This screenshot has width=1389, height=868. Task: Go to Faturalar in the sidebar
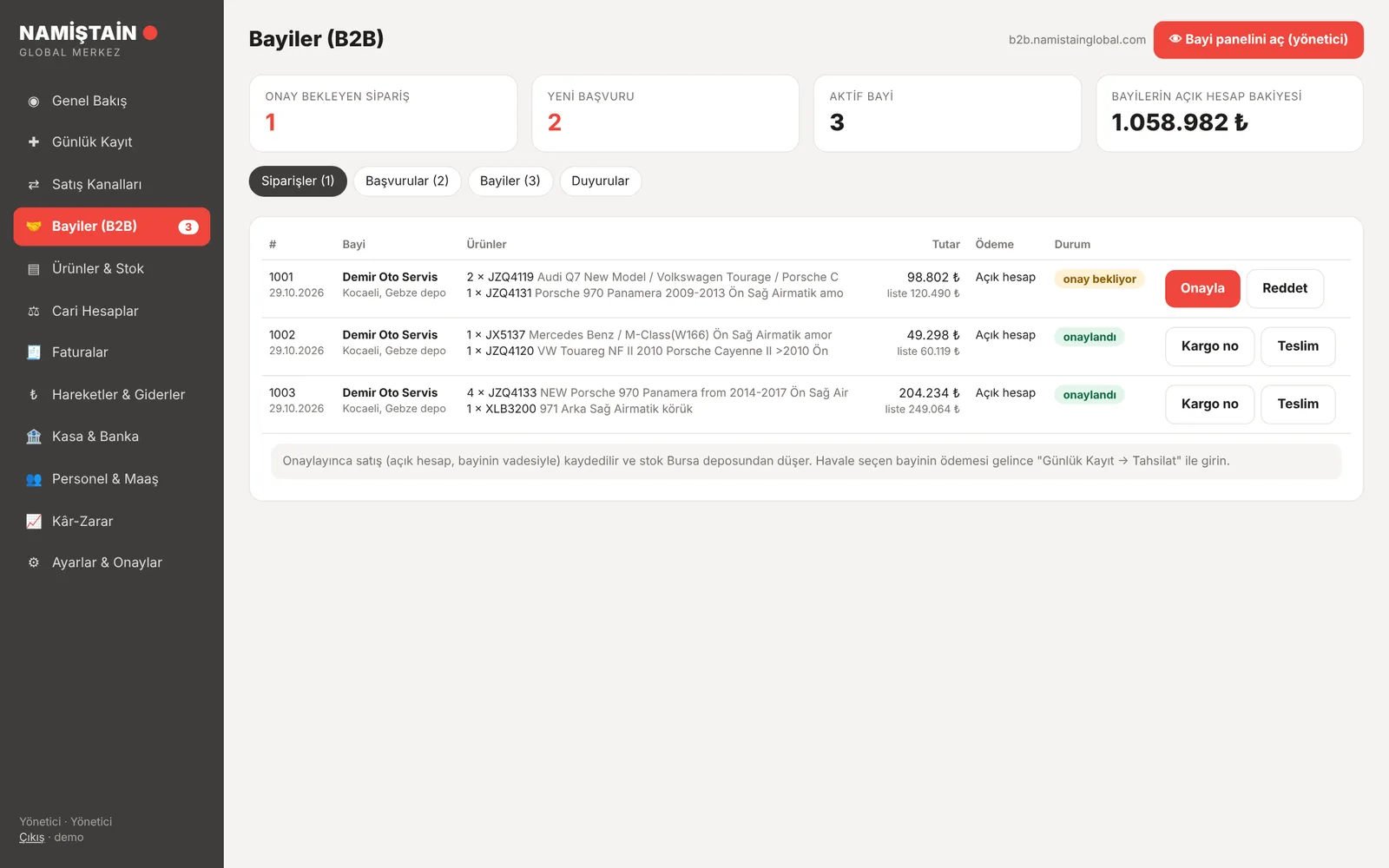[112, 352]
